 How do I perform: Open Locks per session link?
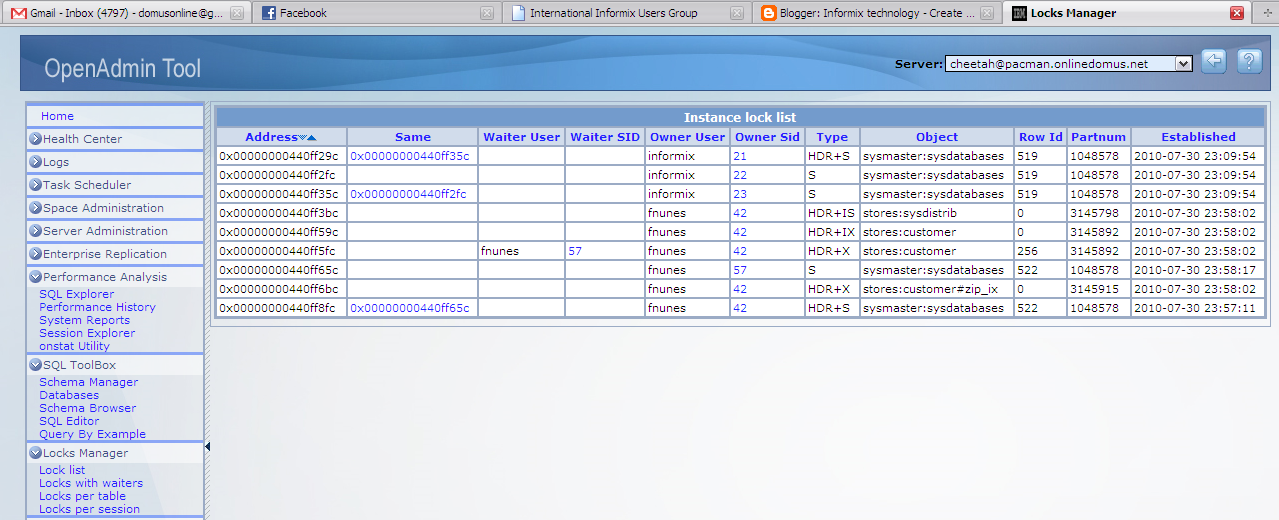click(90, 509)
